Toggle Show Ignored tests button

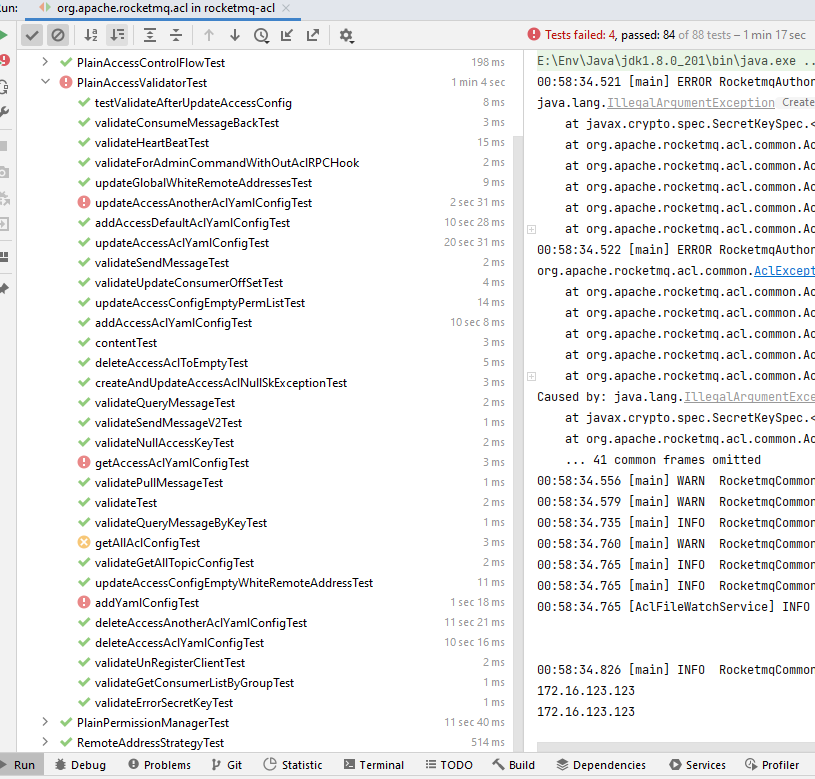click(x=58, y=35)
